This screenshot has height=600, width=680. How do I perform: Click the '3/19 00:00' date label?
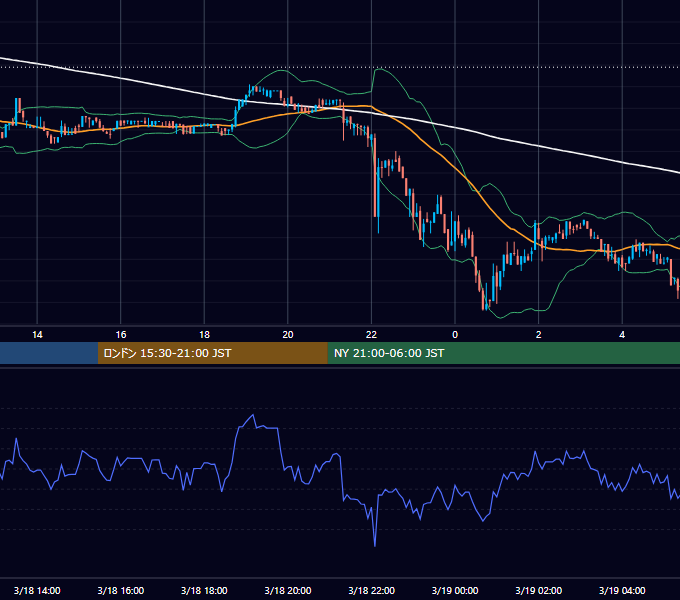point(455,590)
